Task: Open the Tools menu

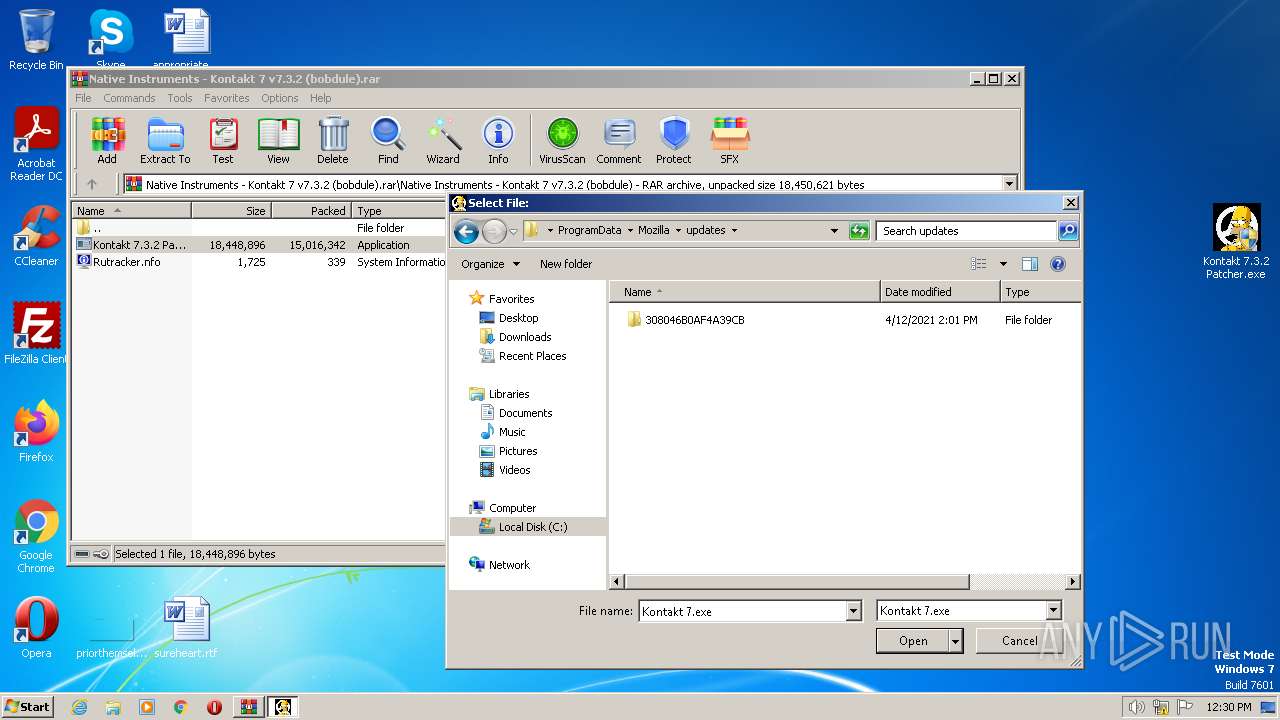Action: coord(180,98)
